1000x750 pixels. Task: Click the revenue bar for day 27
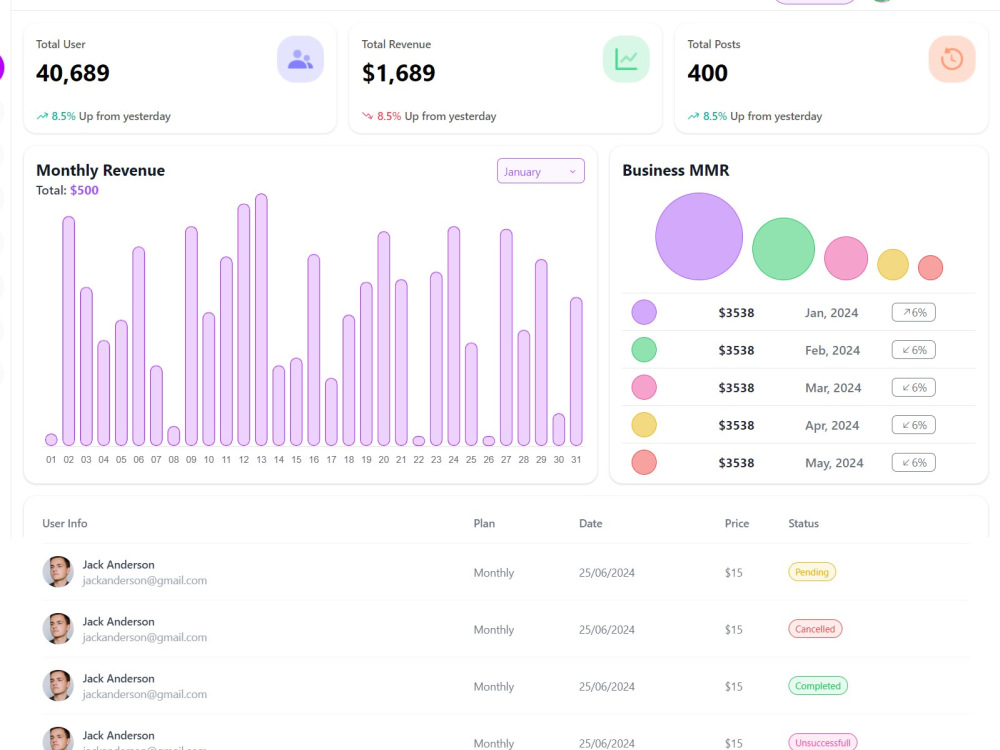(x=506, y=337)
